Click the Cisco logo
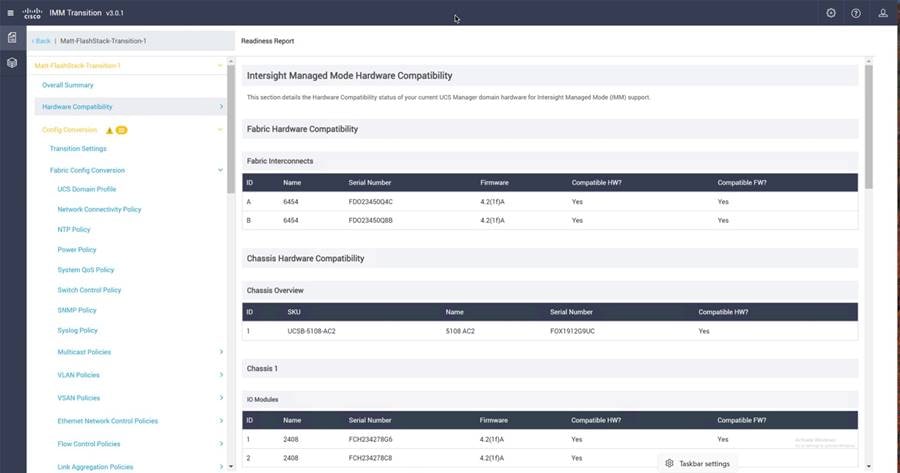The width and height of the screenshot is (900, 473). pos(32,13)
